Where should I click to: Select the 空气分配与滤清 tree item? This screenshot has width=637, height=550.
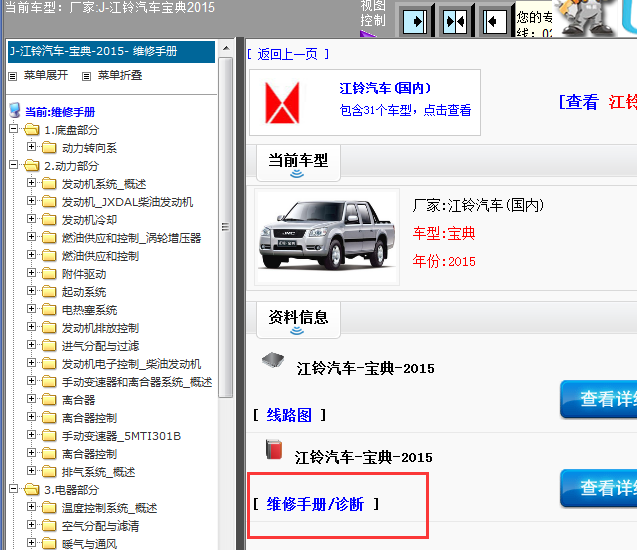click(x=100, y=526)
